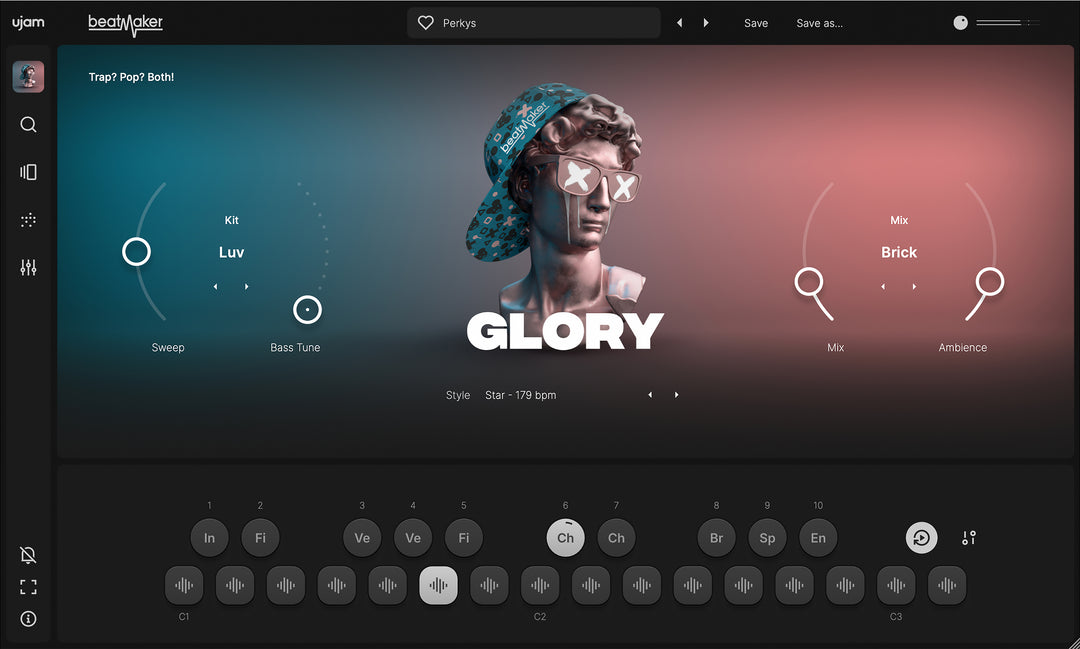The width and height of the screenshot is (1080, 649).
Task: Click the C2 instrument waveform pad
Action: [540, 586]
